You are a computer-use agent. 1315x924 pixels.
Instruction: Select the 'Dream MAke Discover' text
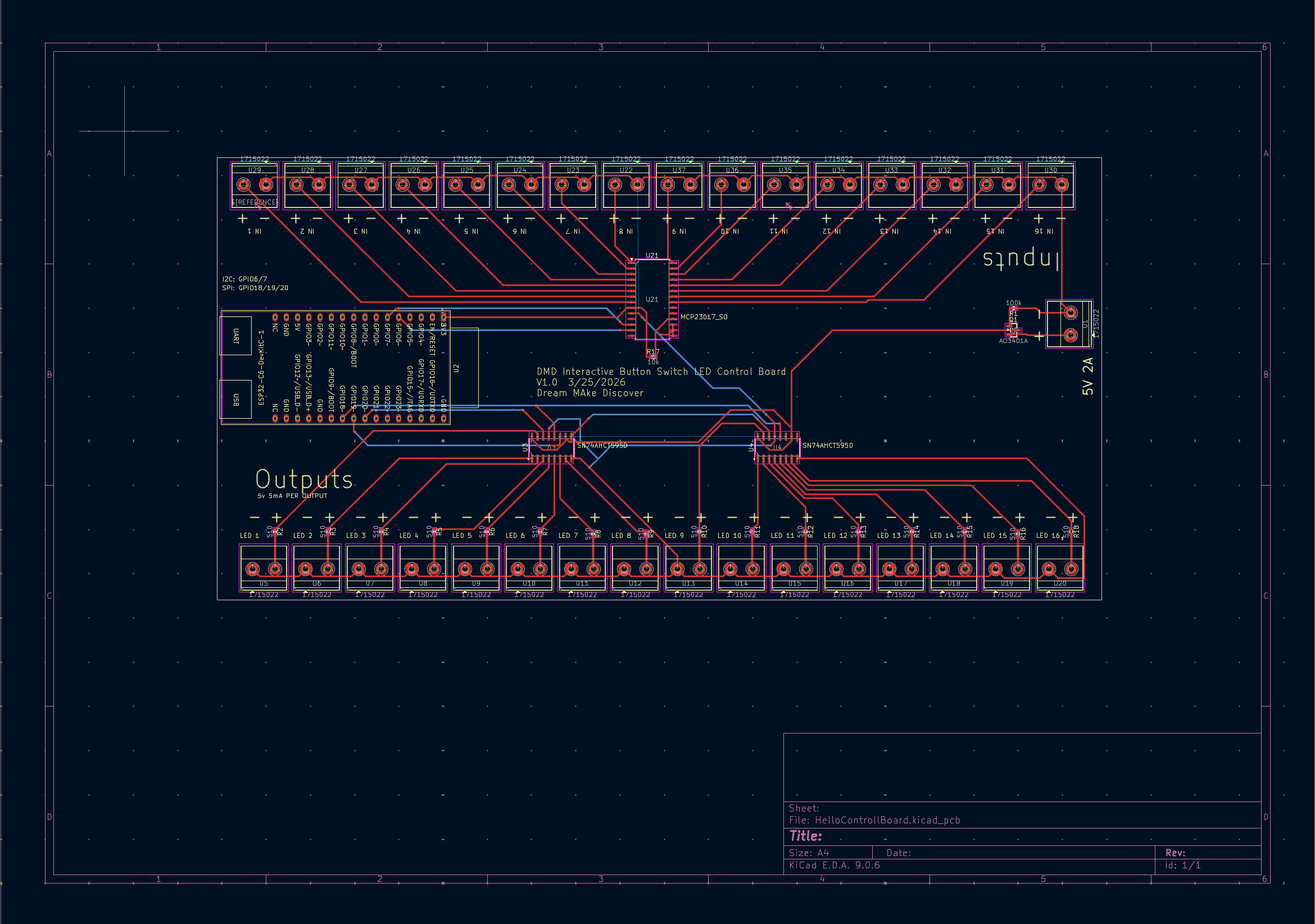pos(590,393)
